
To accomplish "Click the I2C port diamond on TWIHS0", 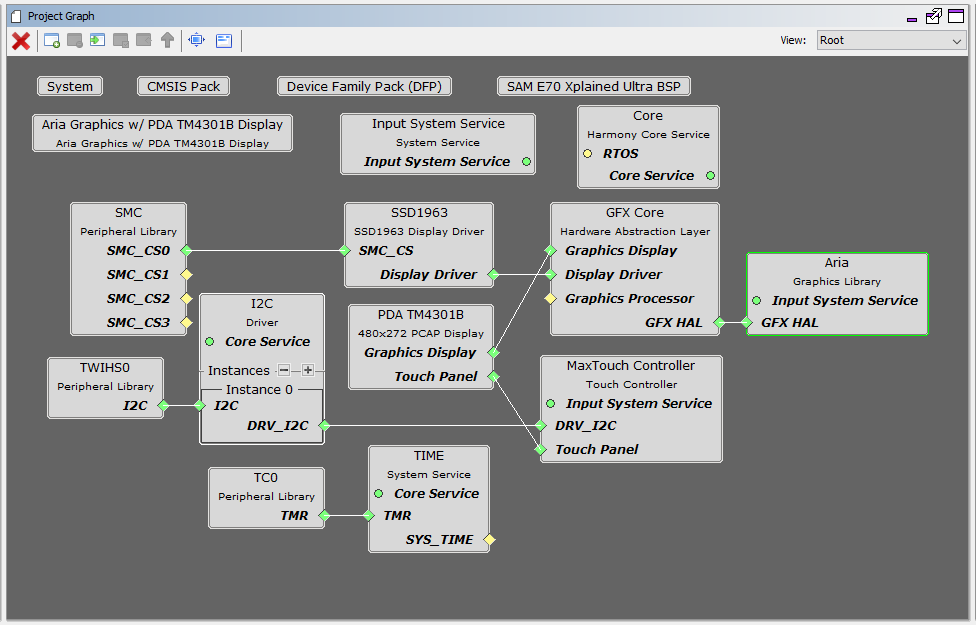I will click(x=163, y=406).
